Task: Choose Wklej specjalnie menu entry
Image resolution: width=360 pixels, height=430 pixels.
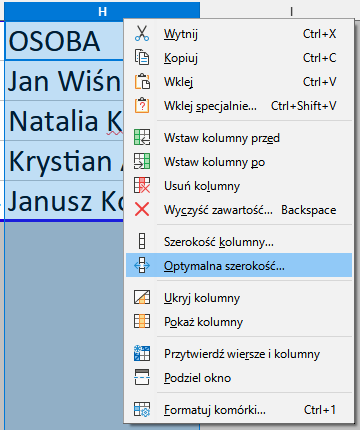Action: (x=239, y=106)
